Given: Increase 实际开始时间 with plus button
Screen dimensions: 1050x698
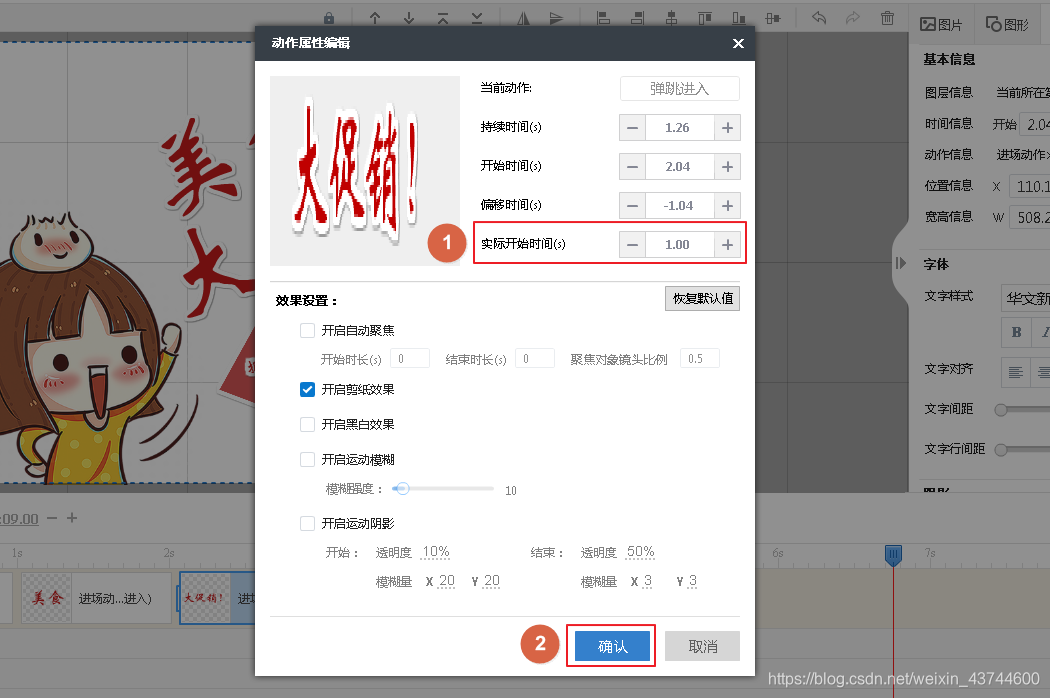Looking at the screenshot, I should coord(727,245).
